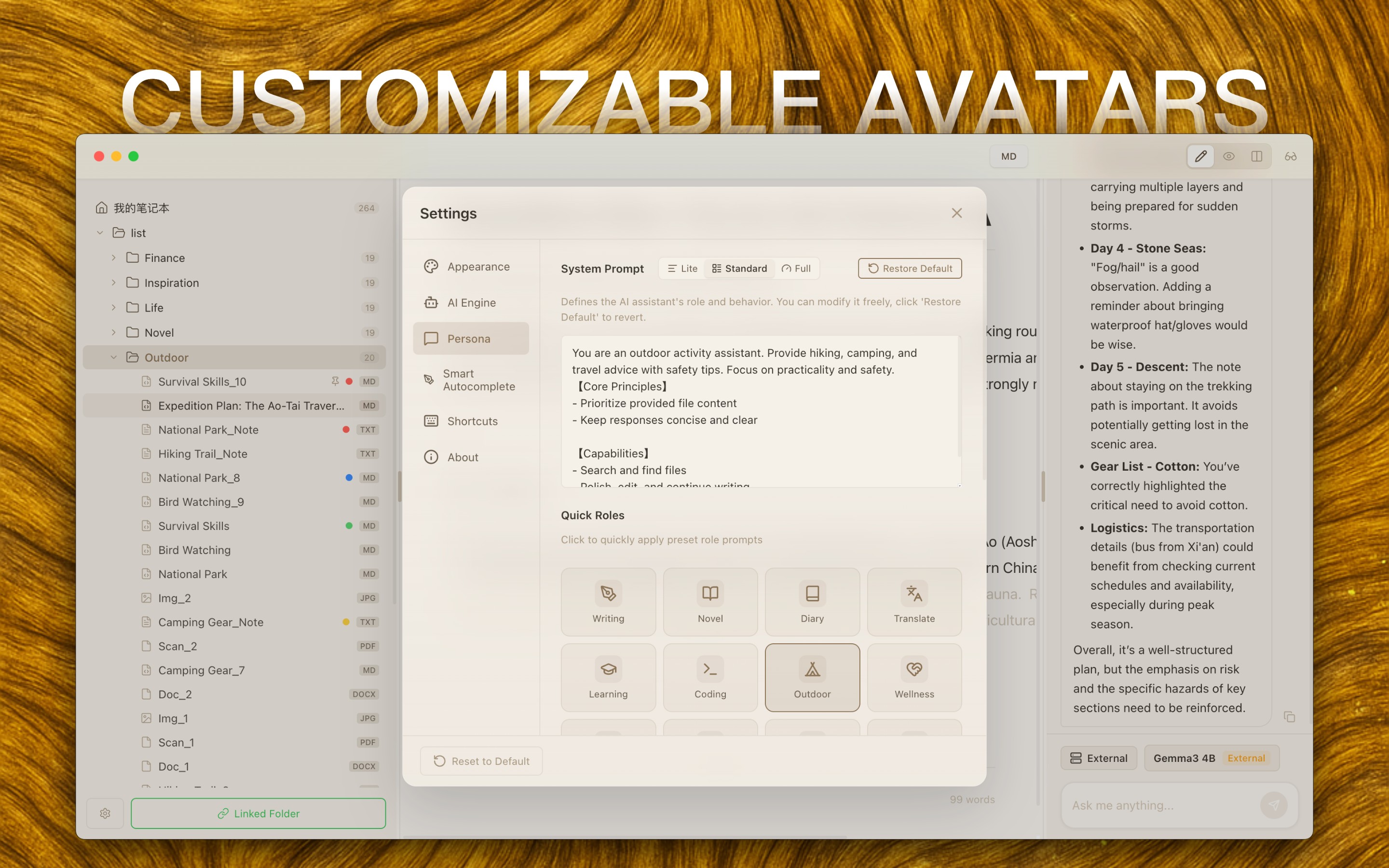Select the Standard system prompt mode
The height and width of the screenshot is (868, 1389).
739,269
